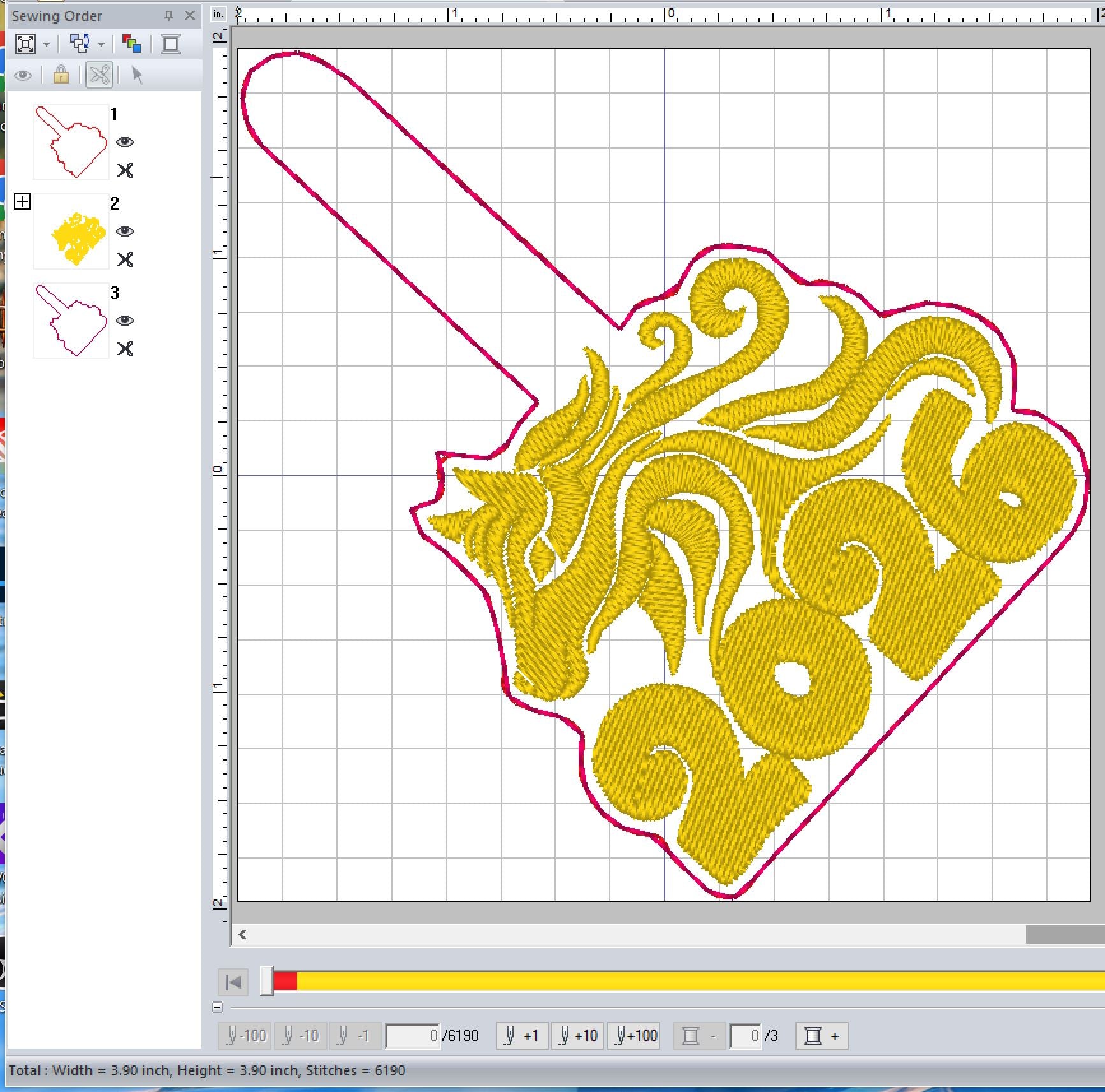Click the padlock lock icon
Image resolution: width=1105 pixels, height=1092 pixels.
(x=61, y=75)
